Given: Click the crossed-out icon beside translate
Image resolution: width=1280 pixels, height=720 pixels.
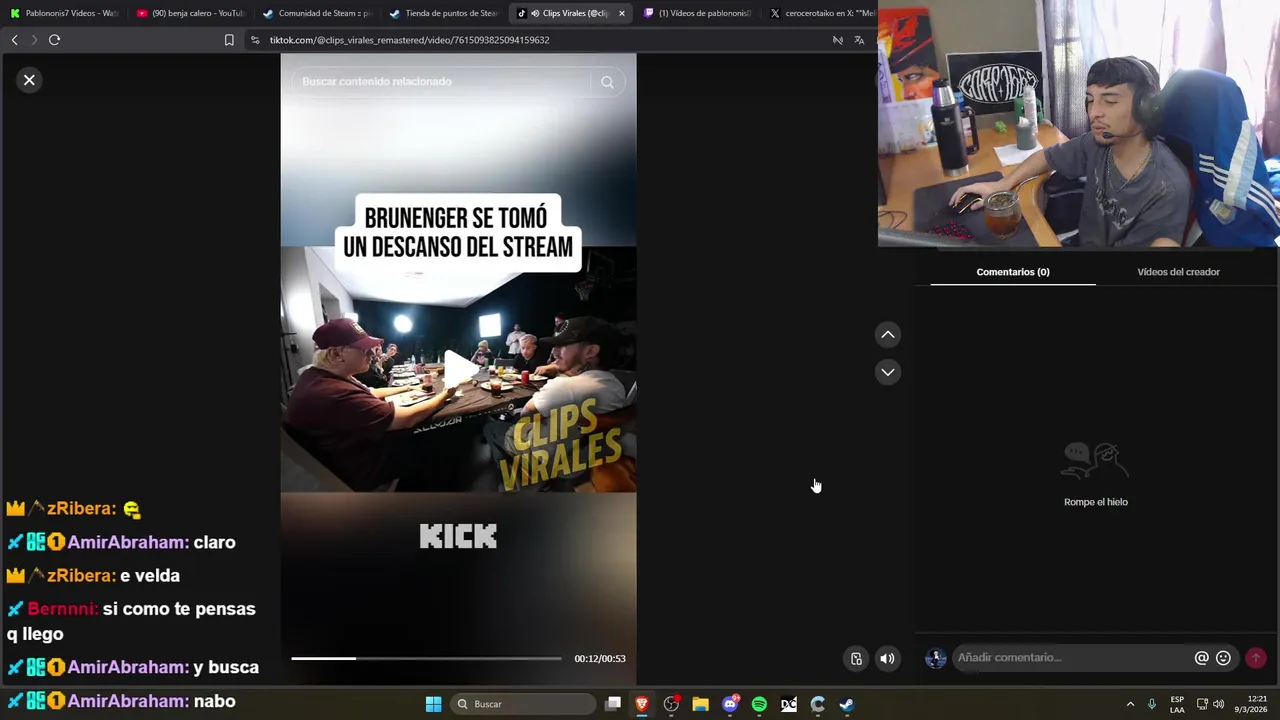Looking at the screenshot, I should pos(838,40).
